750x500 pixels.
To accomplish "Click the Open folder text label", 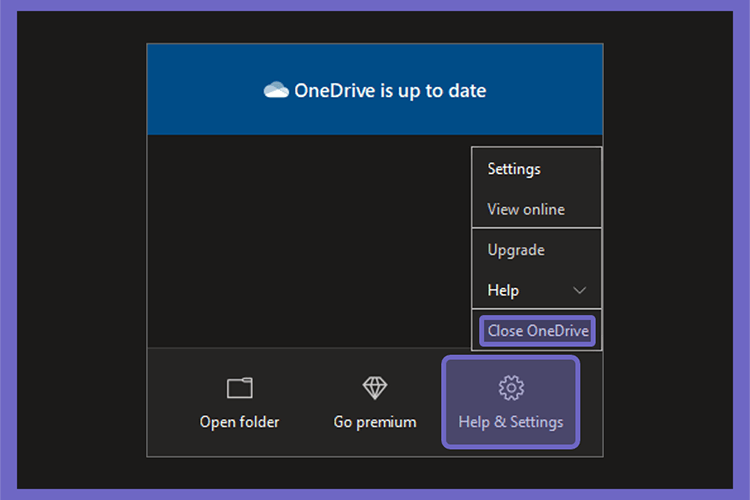I will pos(240,422).
